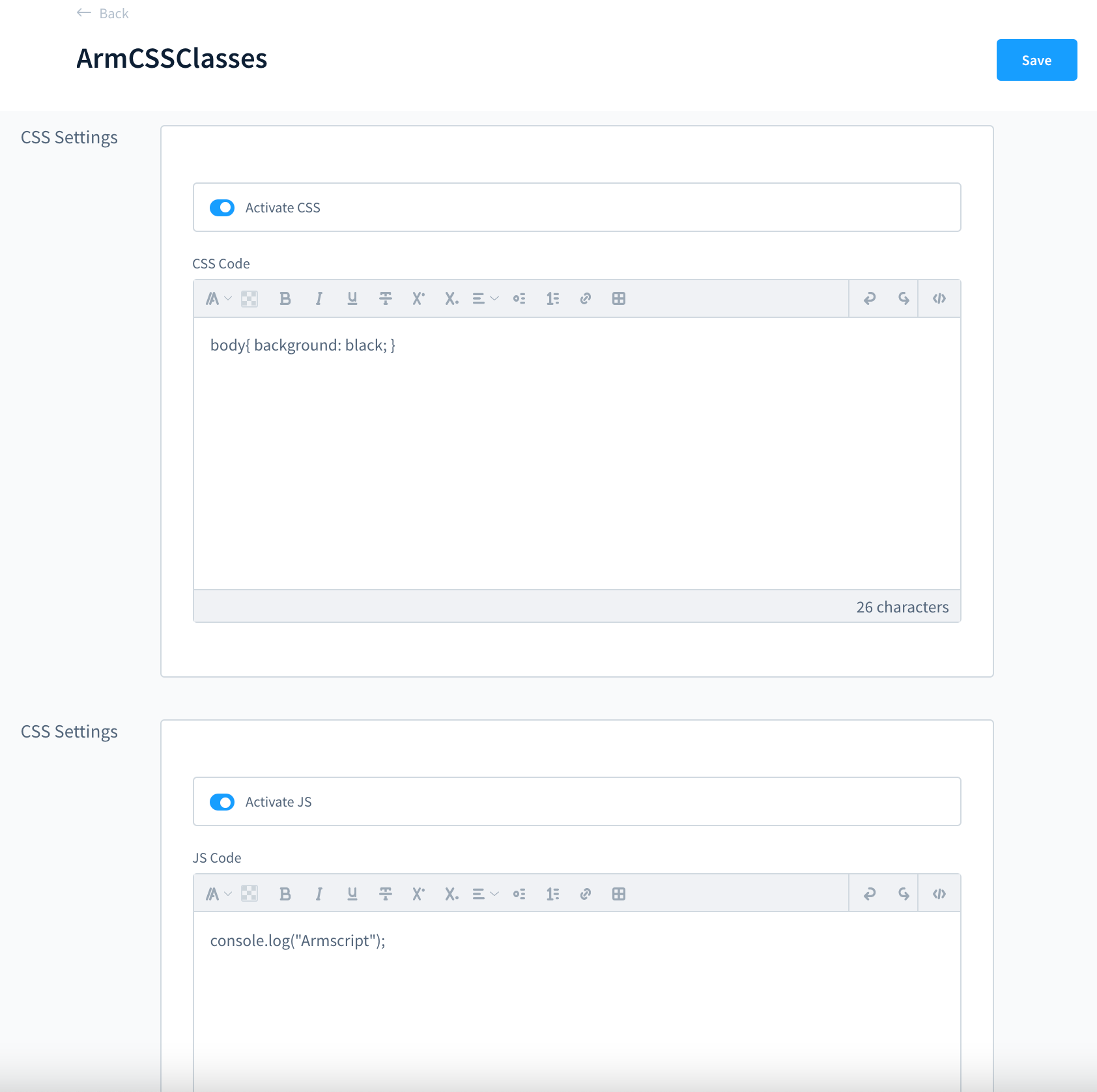Toggle underline in JS Code editor
Viewport: 1097px width, 1092px height.
tap(352, 894)
